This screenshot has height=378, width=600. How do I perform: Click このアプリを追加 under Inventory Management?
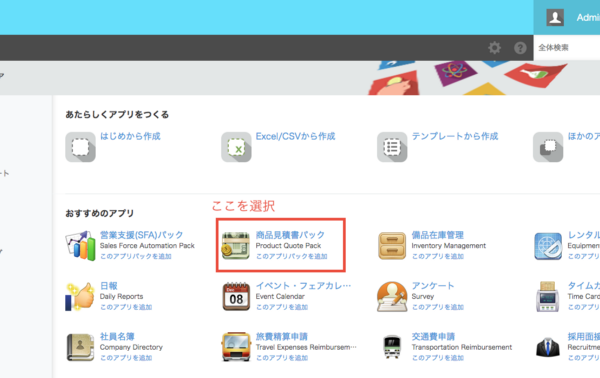438,256
